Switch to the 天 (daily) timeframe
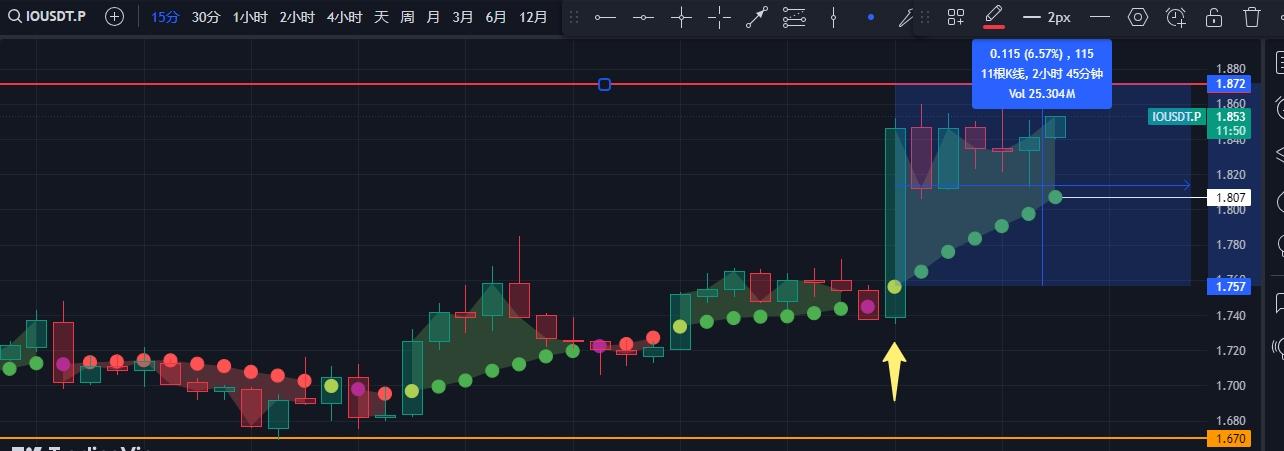The height and width of the screenshot is (451, 1284). (x=381, y=17)
